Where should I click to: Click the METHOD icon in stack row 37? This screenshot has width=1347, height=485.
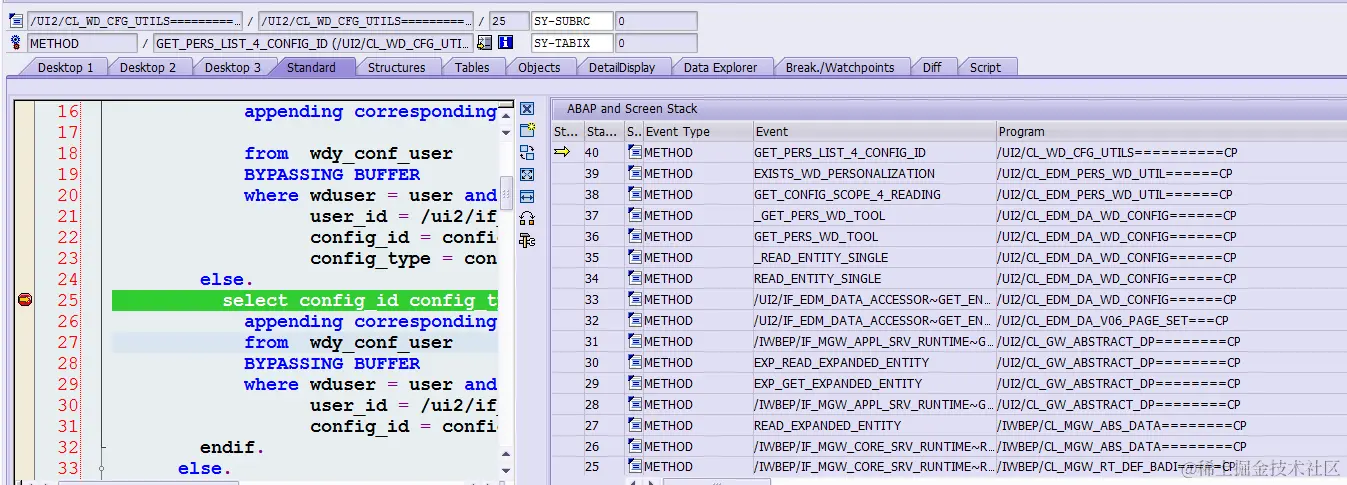point(635,215)
